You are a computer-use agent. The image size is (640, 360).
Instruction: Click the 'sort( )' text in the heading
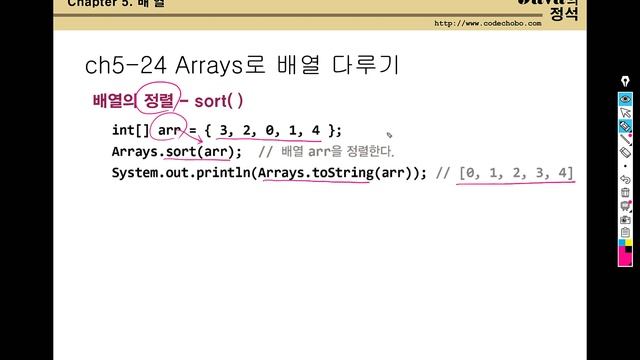pos(219,101)
